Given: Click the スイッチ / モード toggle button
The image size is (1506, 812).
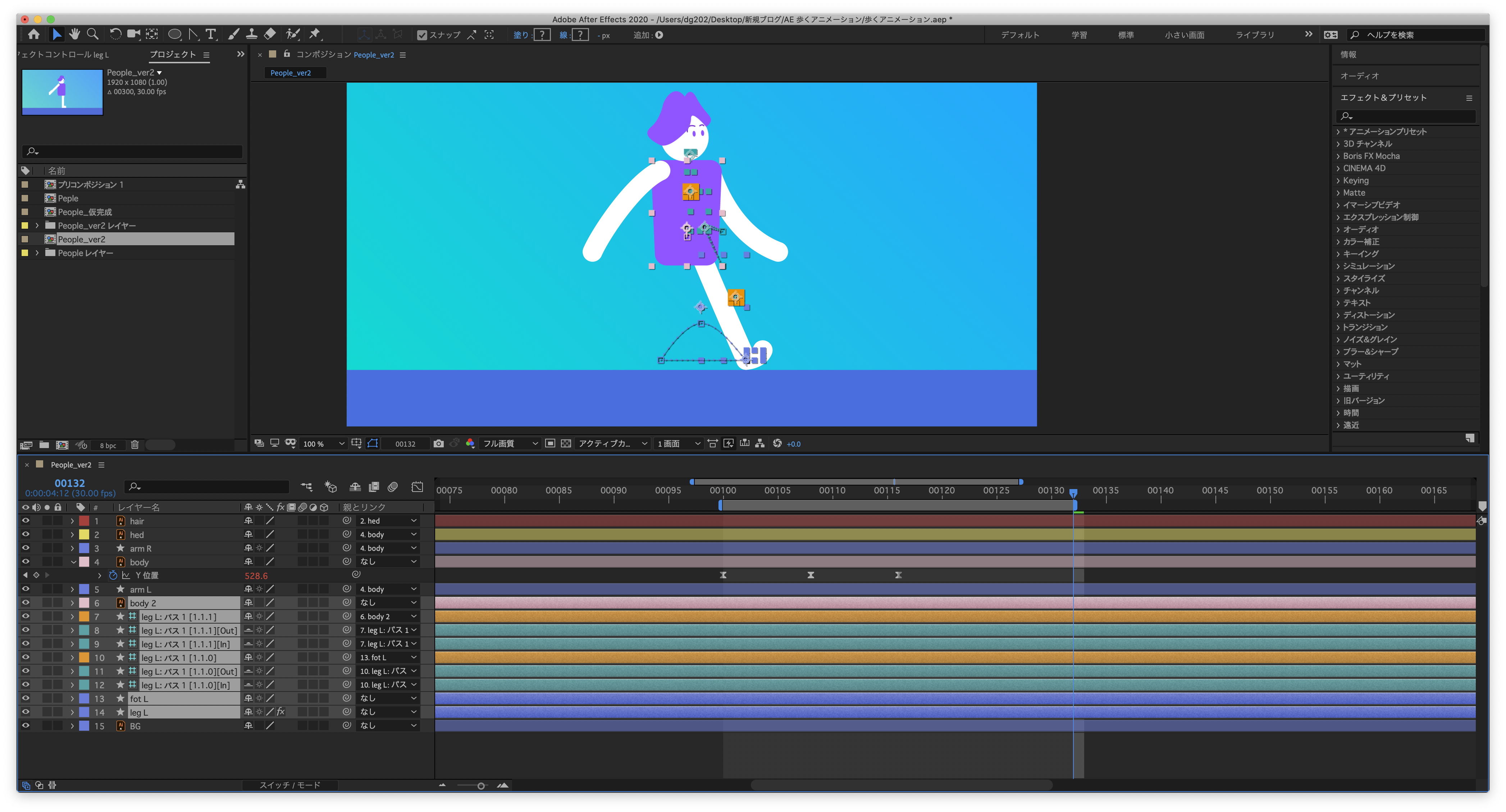Looking at the screenshot, I should tap(290, 785).
